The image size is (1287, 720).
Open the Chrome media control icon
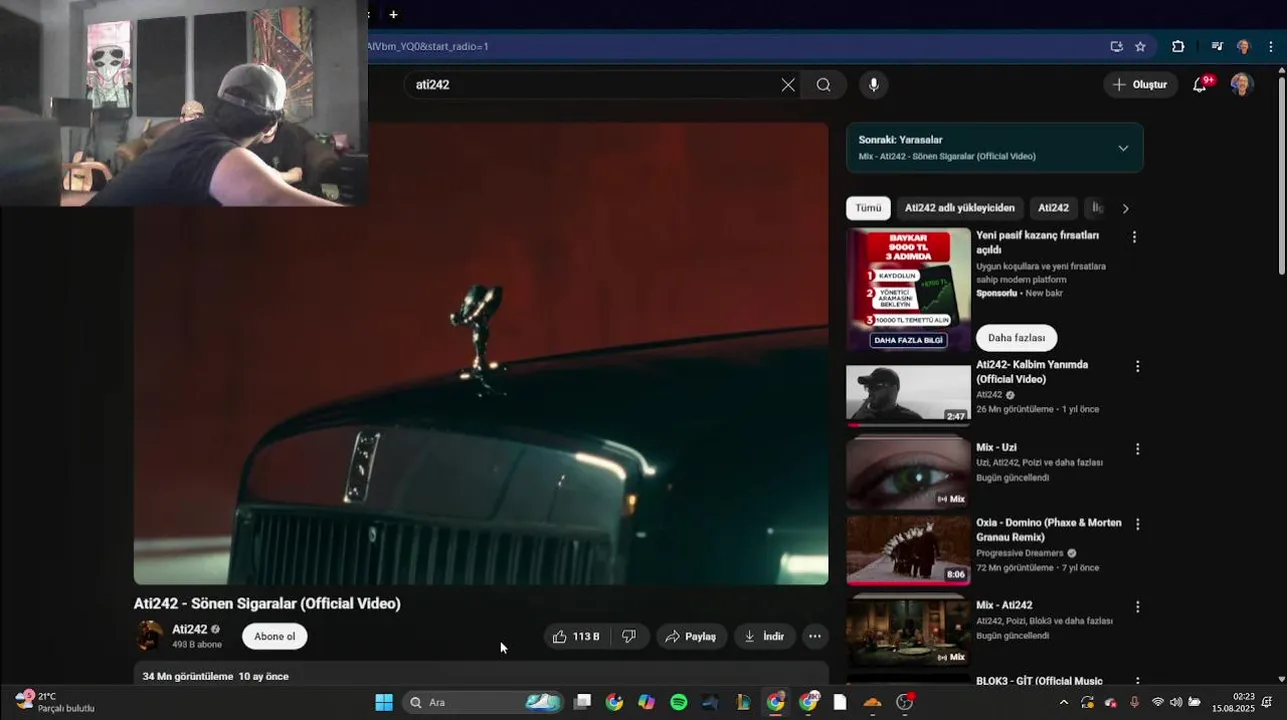[x=1217, y=46]
